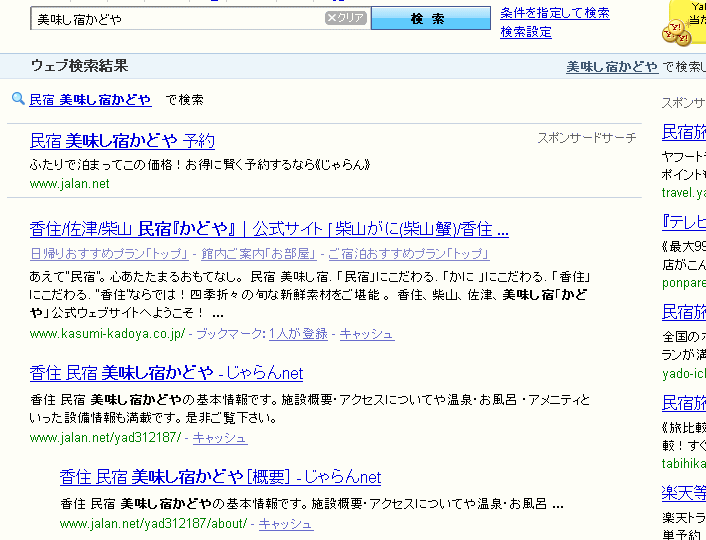Open 条件を指定して検索 link
The height and width of the screenshot is (540, 706).
click(x=555, y=13)
